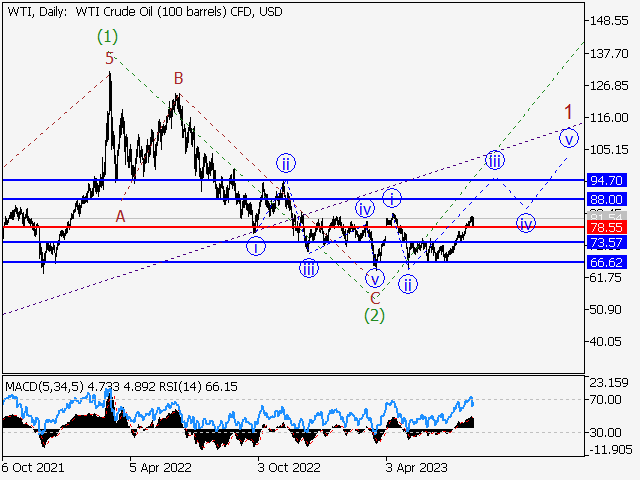The height and width of the screenshot is (480, 640).
Task: Select the green '(1)' wave label
Action: pos(107,37)
